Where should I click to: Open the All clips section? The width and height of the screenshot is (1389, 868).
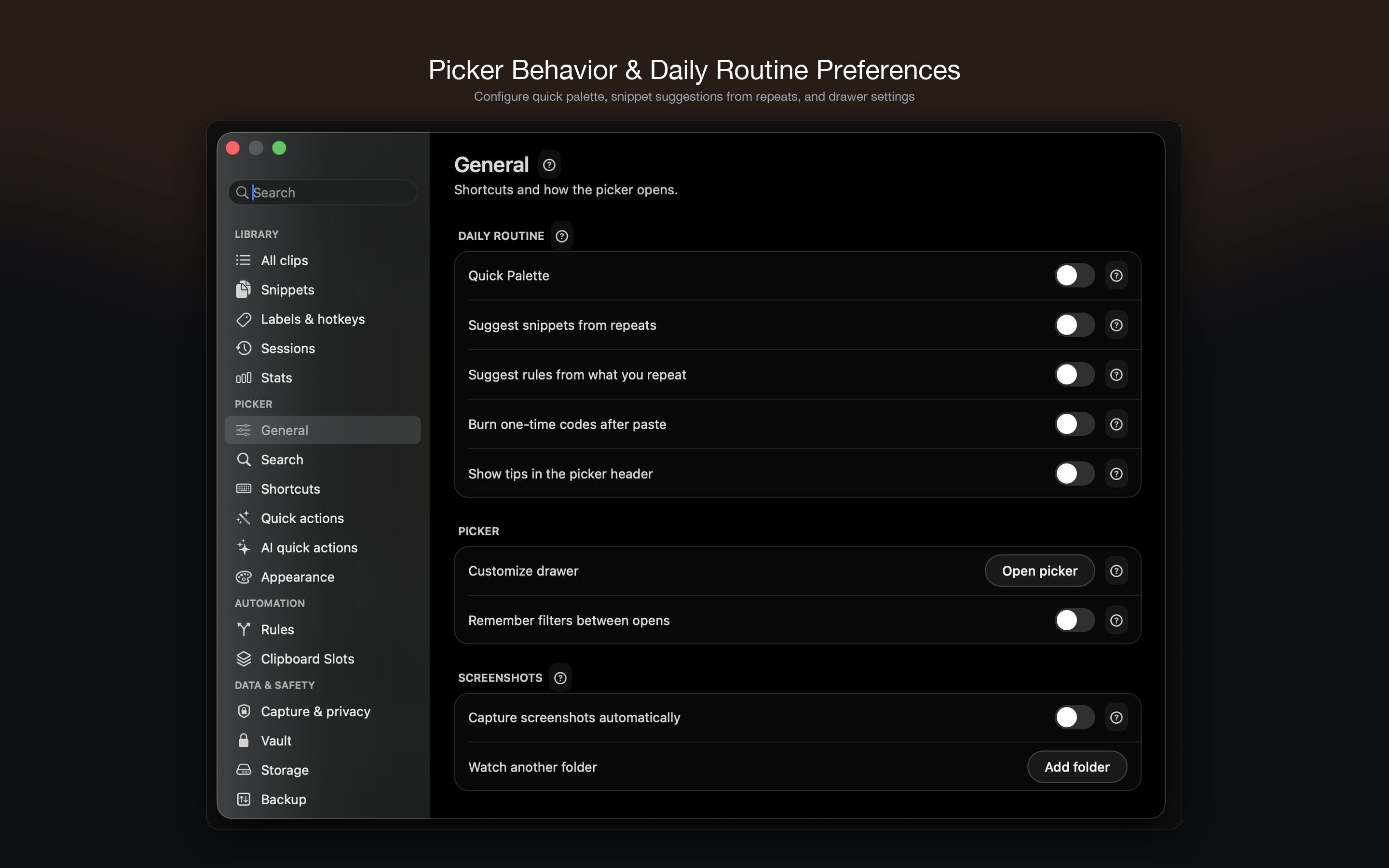coord(322,260)
